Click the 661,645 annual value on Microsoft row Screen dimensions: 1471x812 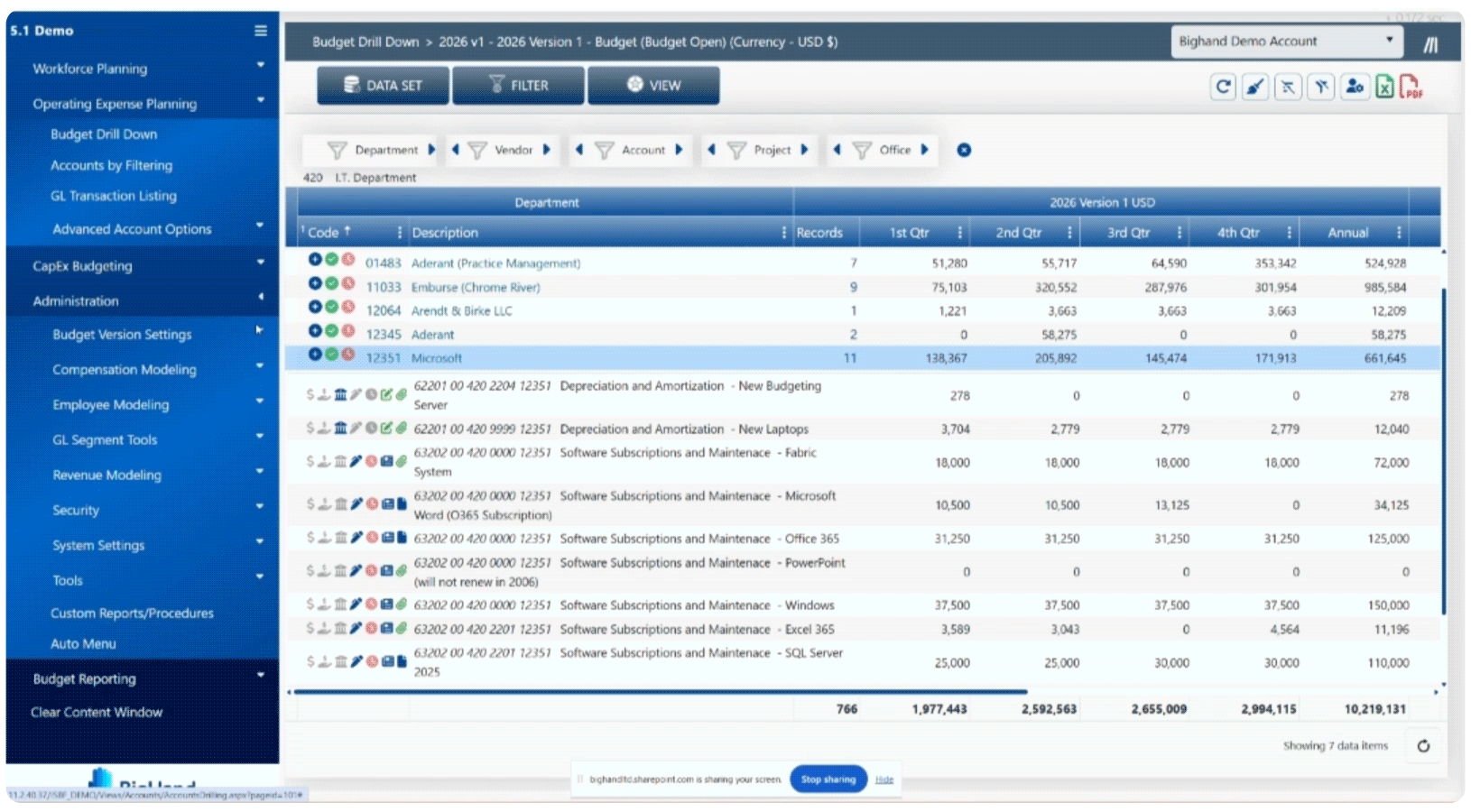1385,358
